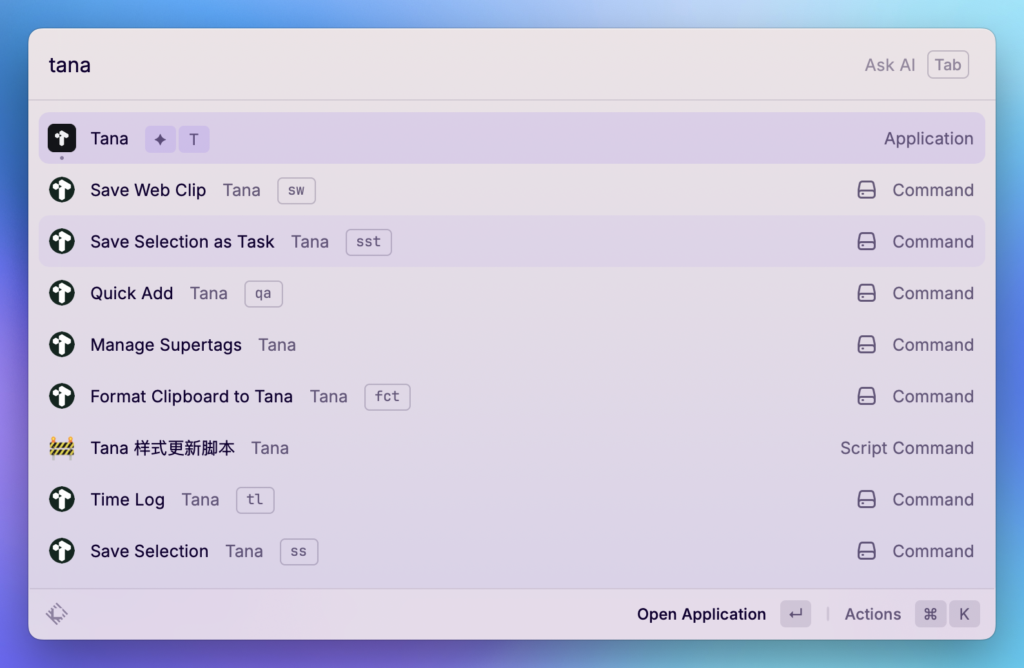Viewport: 1024px width, 668px height.
Task: Click the tl alias tag
Action: click(255, 500)
